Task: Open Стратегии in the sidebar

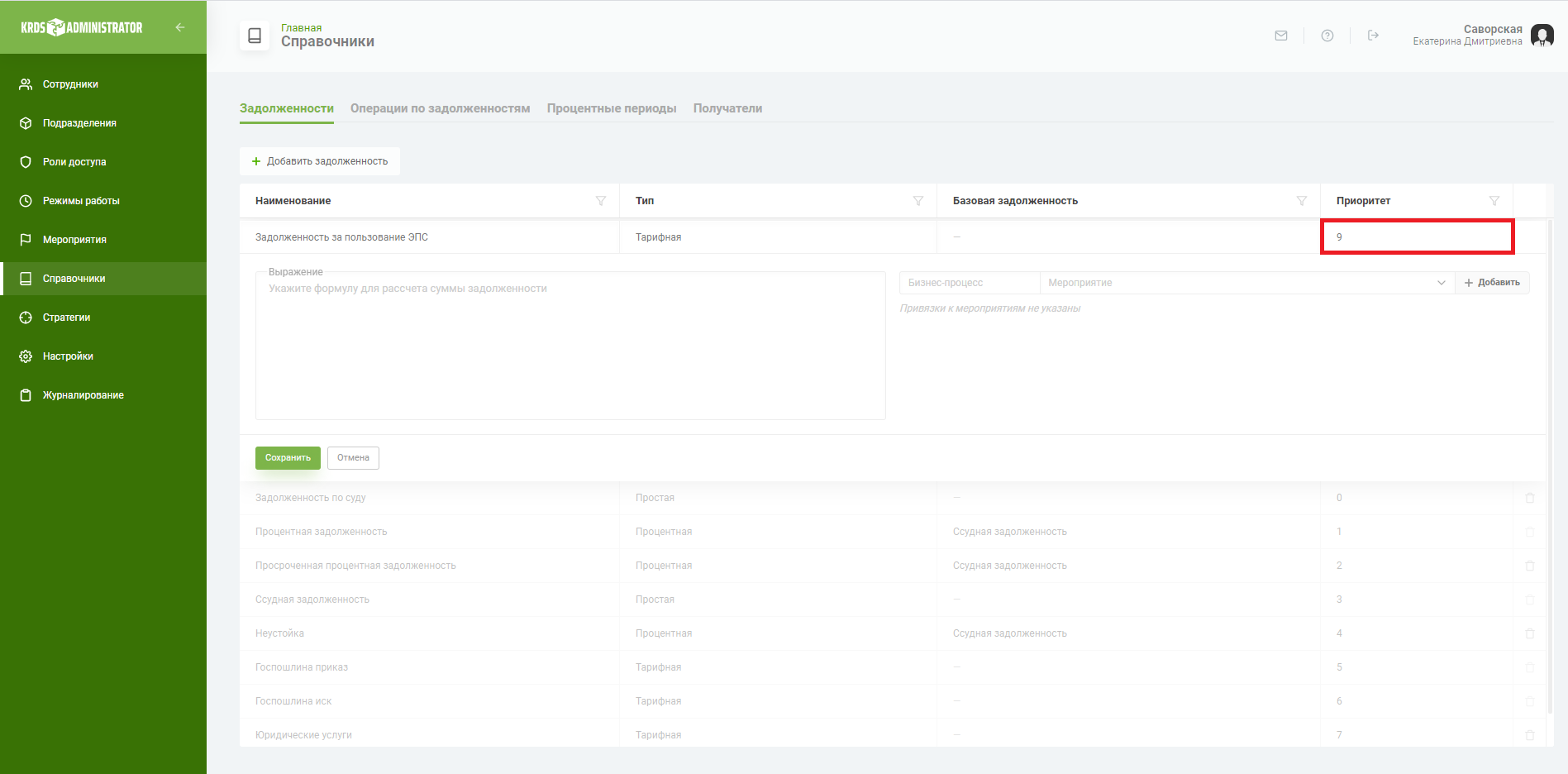Action: tap(103, 318)
